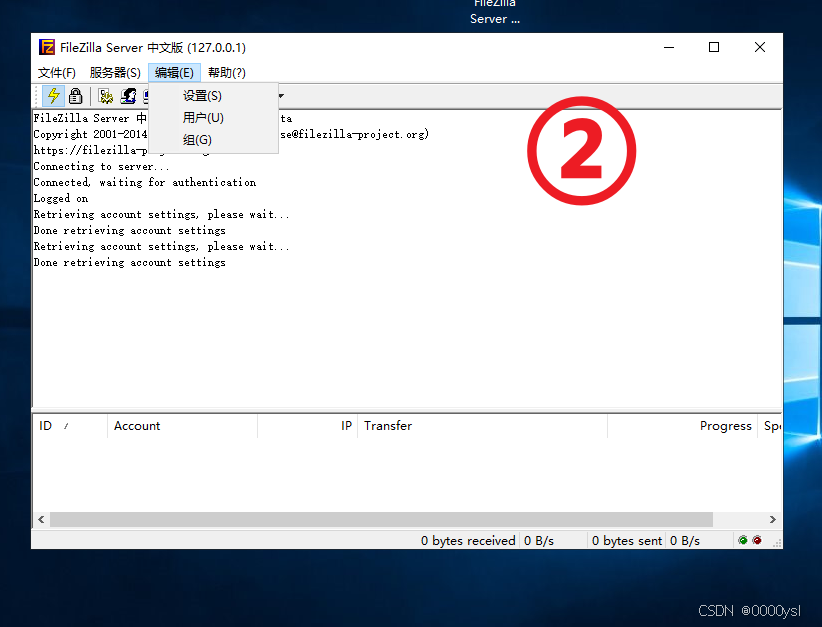Click the 'Connecting to server...' log line

click(x=101, y=167)
